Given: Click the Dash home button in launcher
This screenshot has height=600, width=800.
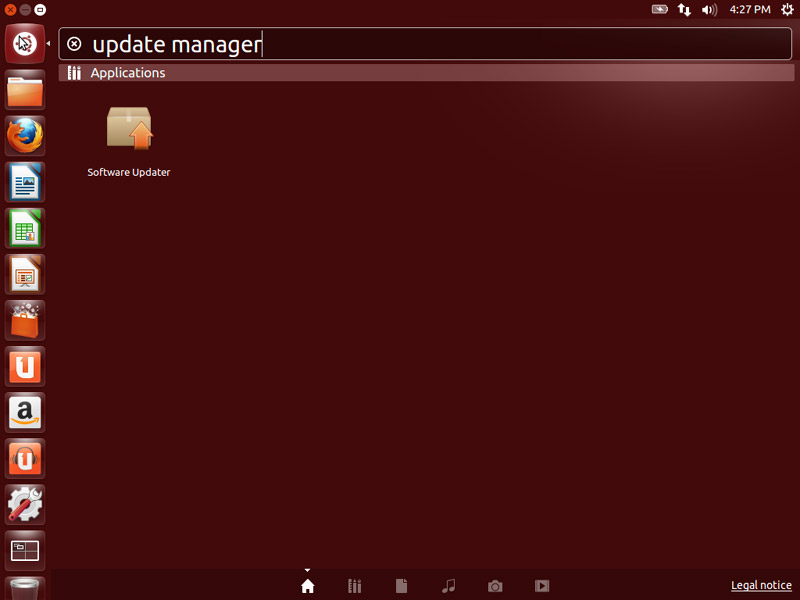Looking at the screenshot, I should pyautogui.click(x=24, y=44).
